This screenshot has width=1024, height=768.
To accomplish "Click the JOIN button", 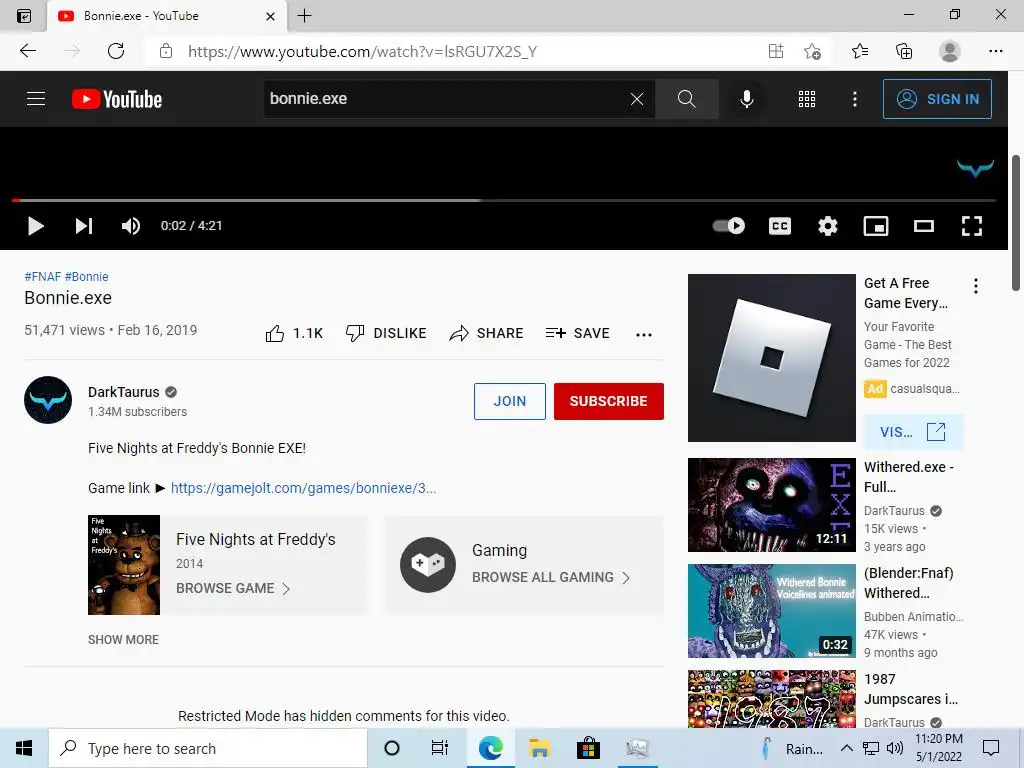I will pos(509,401).
